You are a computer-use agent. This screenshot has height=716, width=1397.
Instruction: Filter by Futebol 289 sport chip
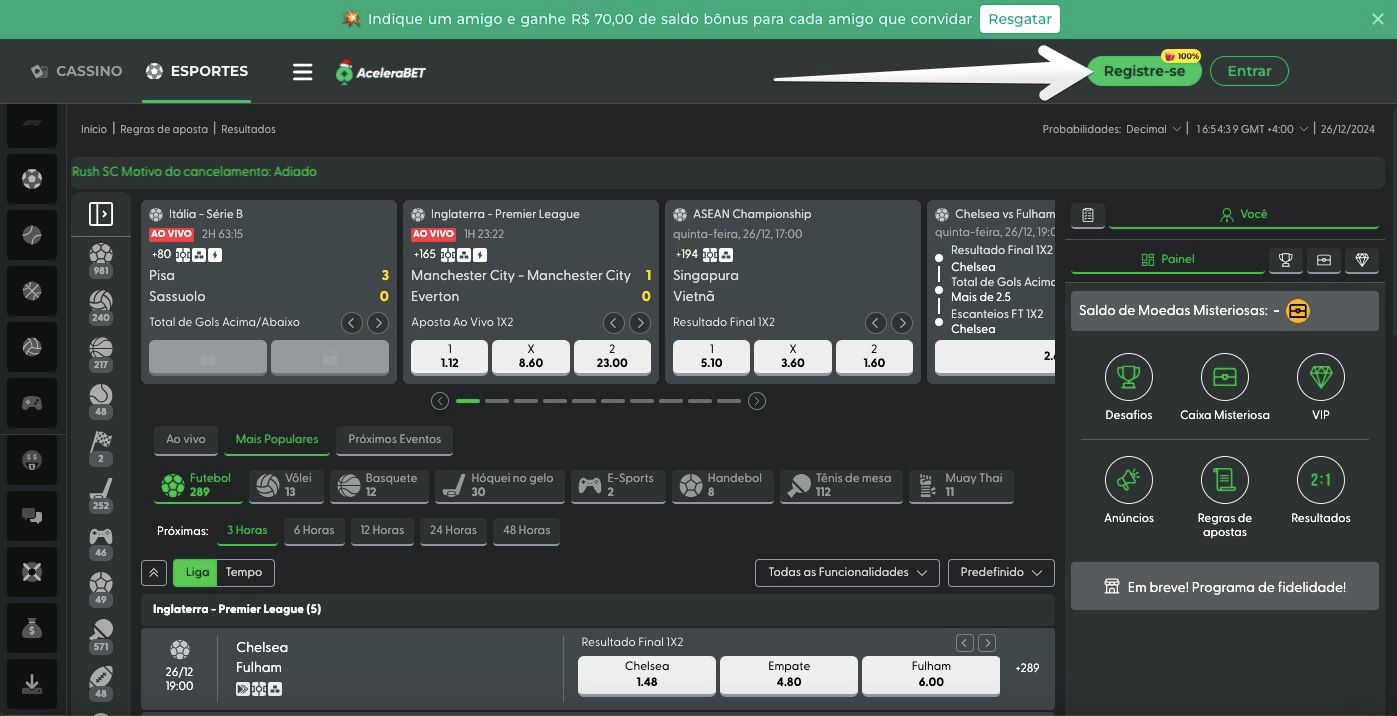[198, 486]
